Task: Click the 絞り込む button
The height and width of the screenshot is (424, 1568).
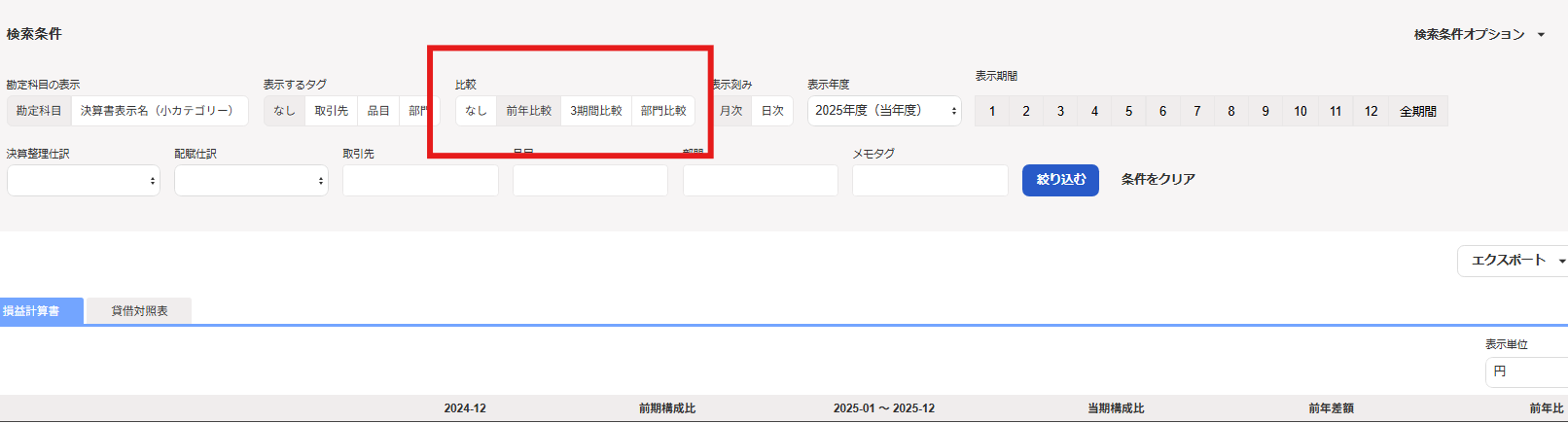Action: (1060, 180)
